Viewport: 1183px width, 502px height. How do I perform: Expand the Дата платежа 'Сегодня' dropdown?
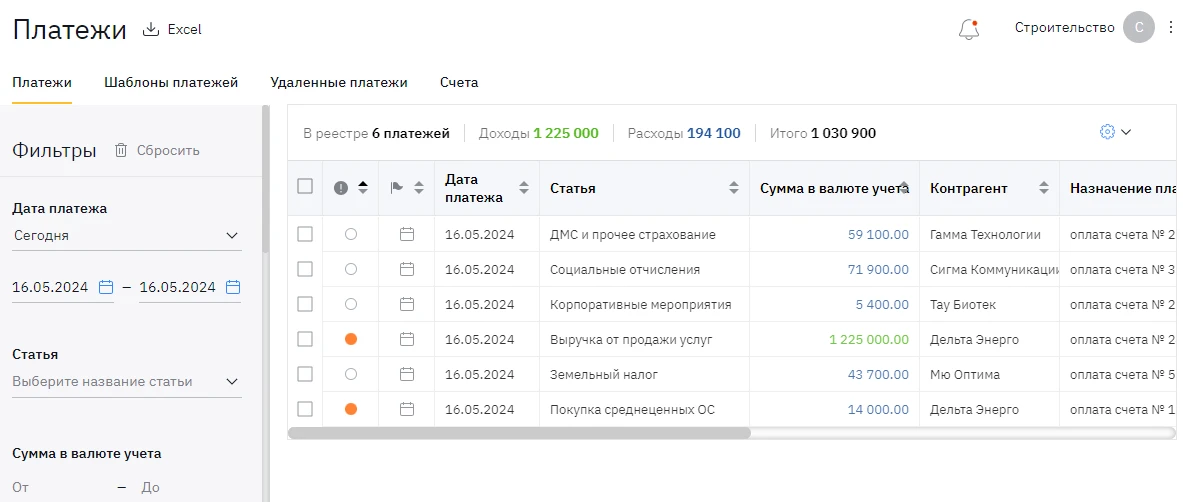tap(127, 236)
